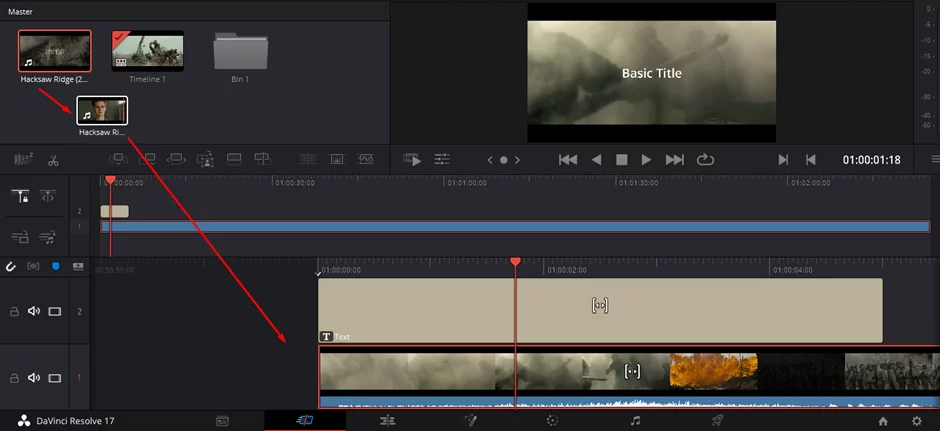Viewport: 940px width, 431px height.
Task: Click the Place on Top icon
Action: [x=234, y=159]
